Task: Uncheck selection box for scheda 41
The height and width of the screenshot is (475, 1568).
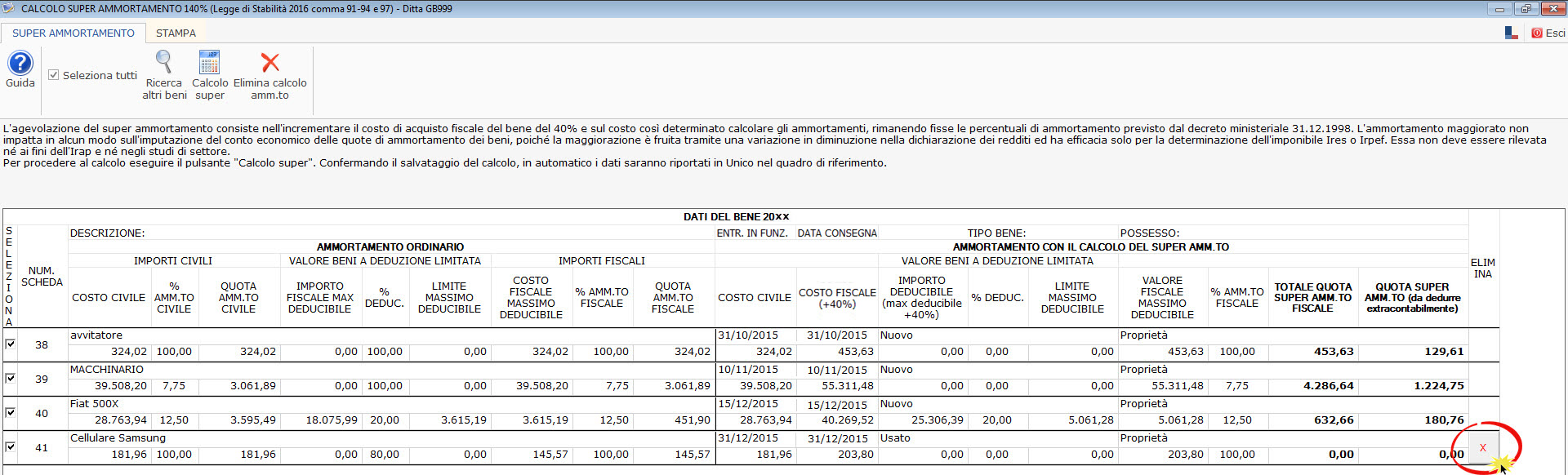Action: (x=10, y=447)
